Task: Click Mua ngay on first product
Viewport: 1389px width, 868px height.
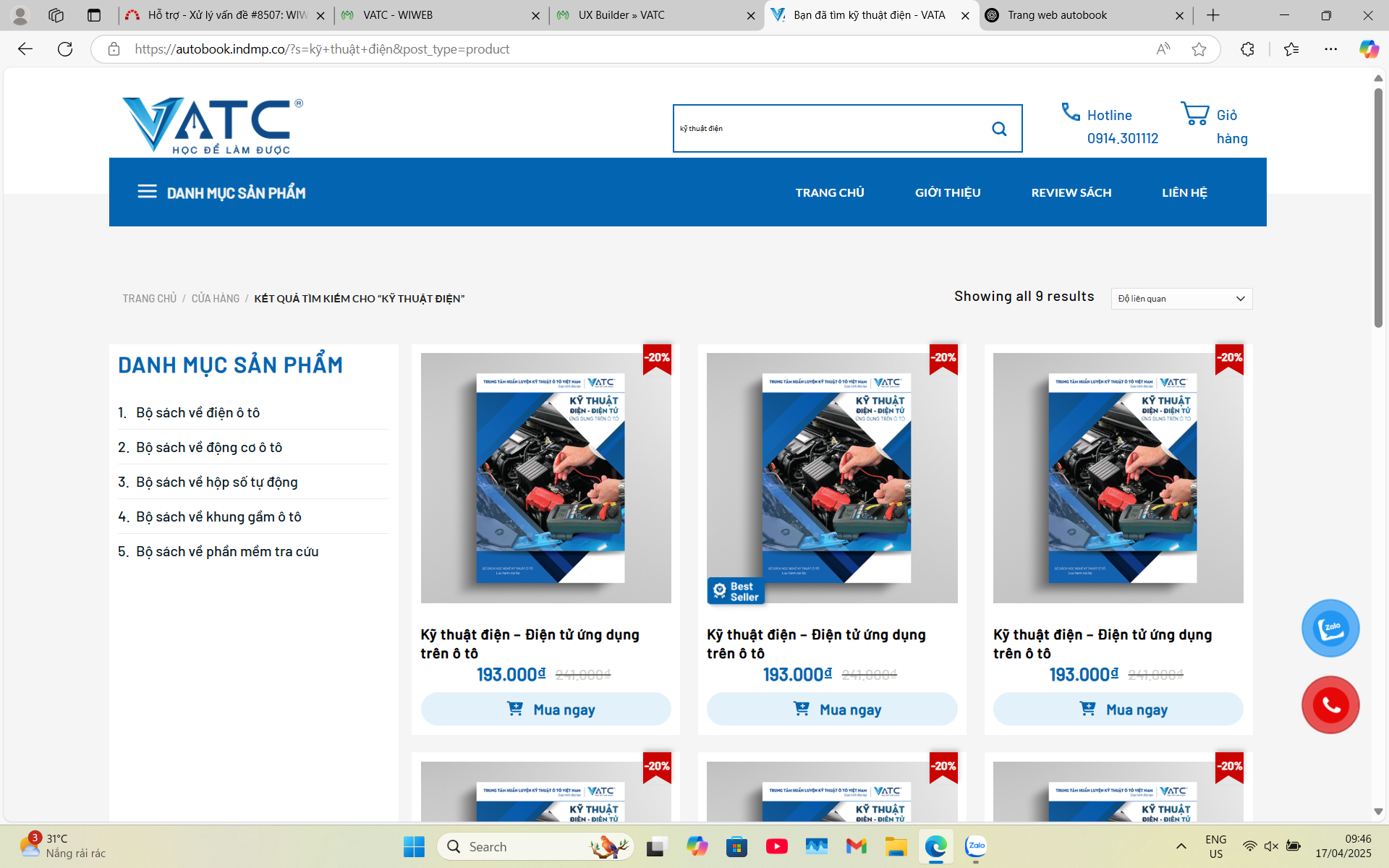Action: click(x=546, y=709)
